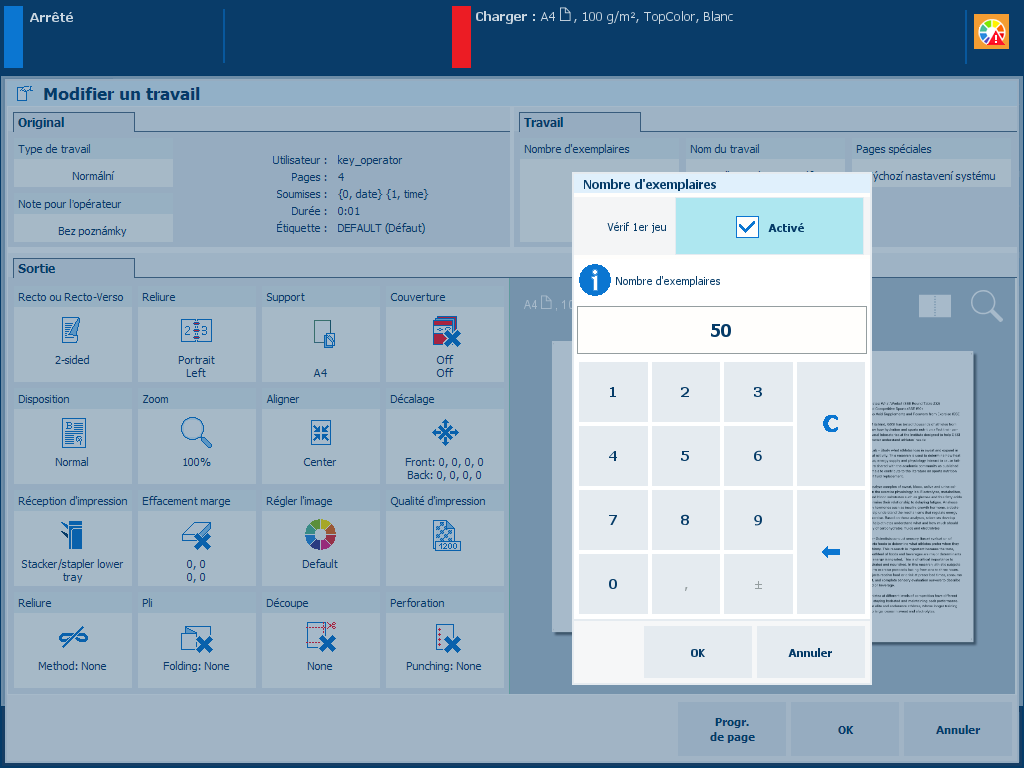This screenshot has width=1024, height=768.
Task: Click the copies number field showing 50
Action: point(721,330)
